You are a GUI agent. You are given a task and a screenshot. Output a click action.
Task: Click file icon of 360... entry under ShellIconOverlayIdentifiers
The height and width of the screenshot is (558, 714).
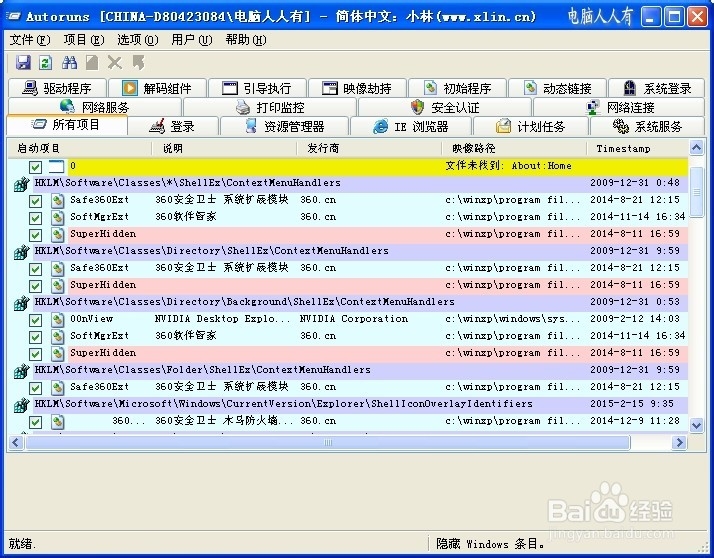pos(57,422)
